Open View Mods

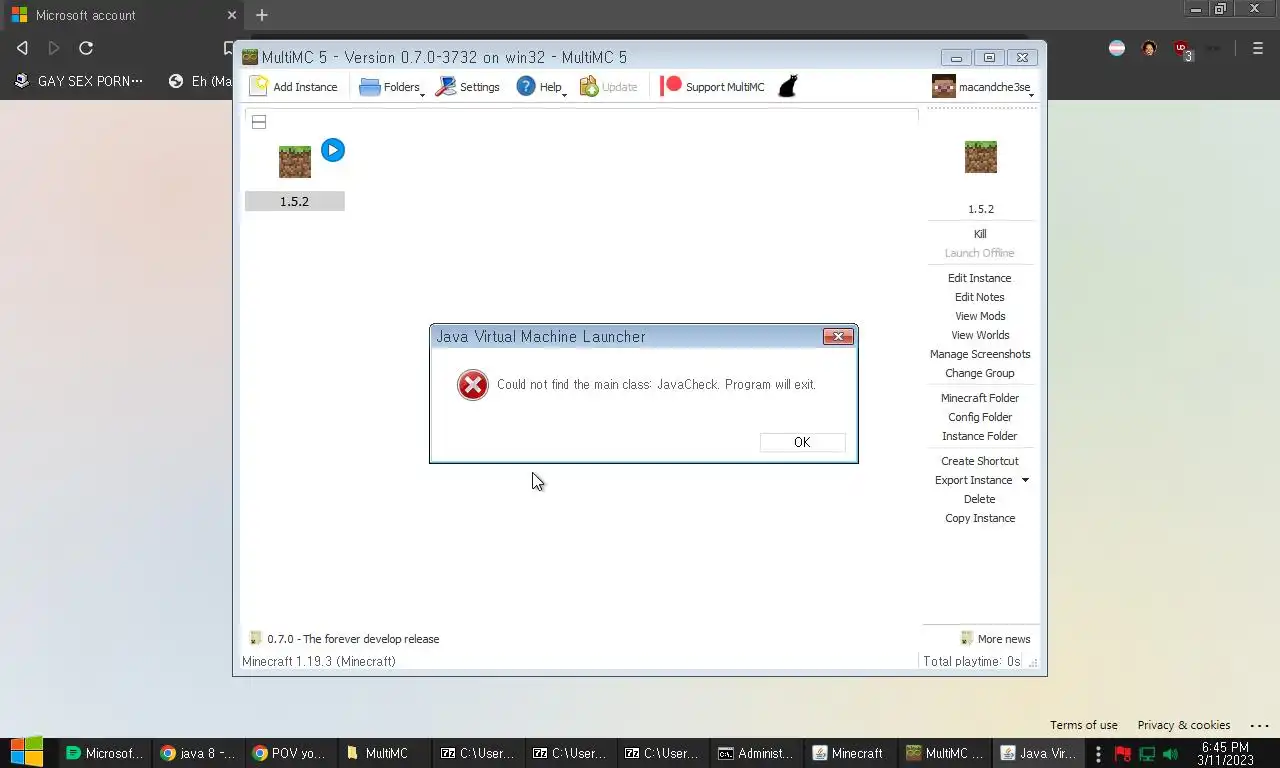[980, 316]
